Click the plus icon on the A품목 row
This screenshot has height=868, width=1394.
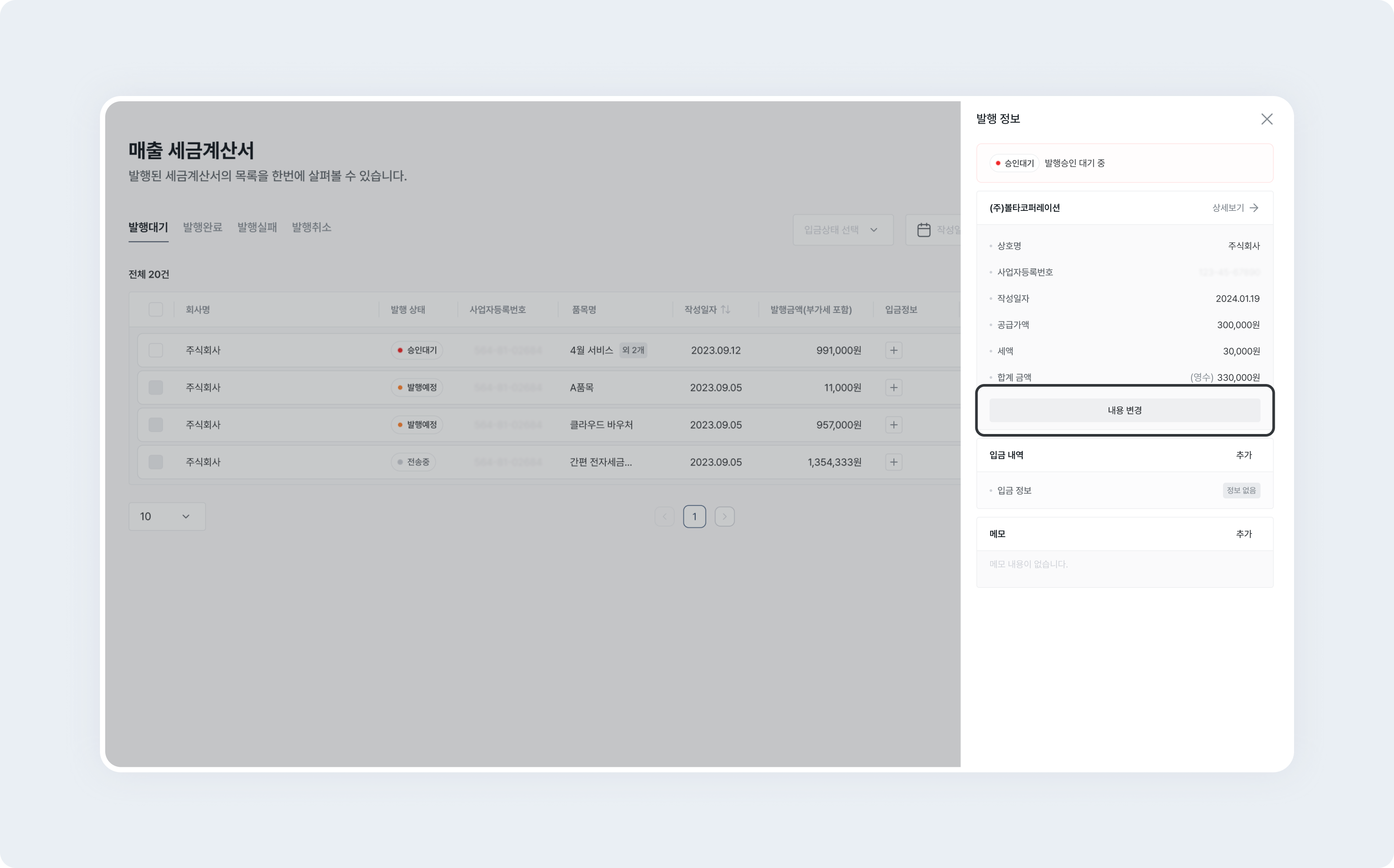coord(893,388)
